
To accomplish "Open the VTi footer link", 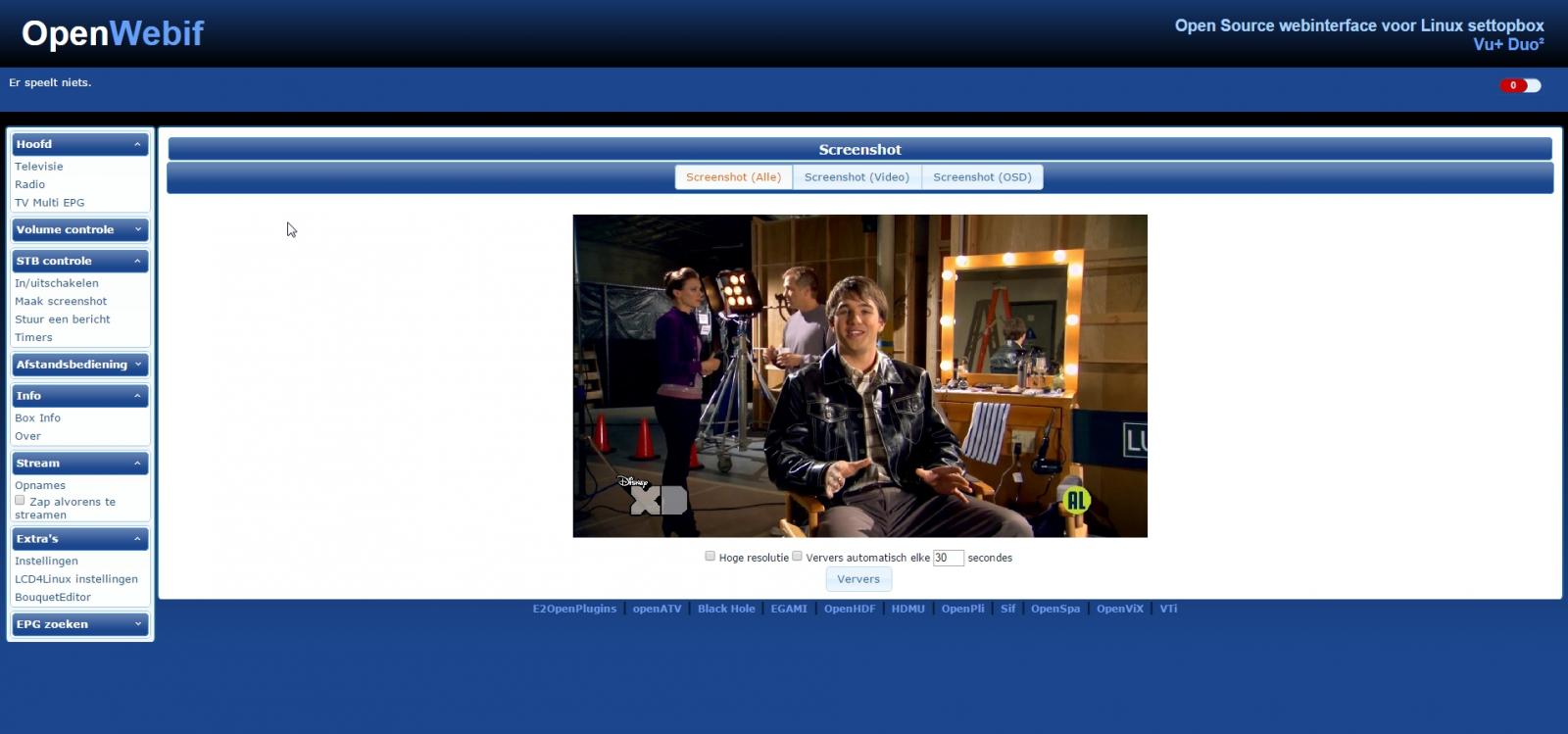I will point(1168,609).
